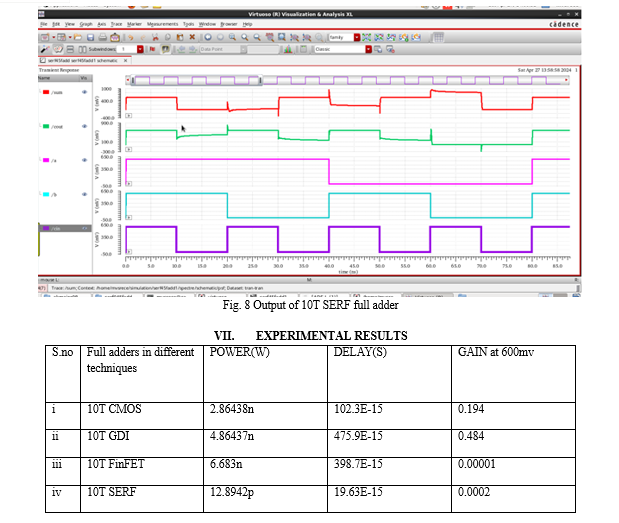
Task: Open the File menu
Action: [43, 24]
